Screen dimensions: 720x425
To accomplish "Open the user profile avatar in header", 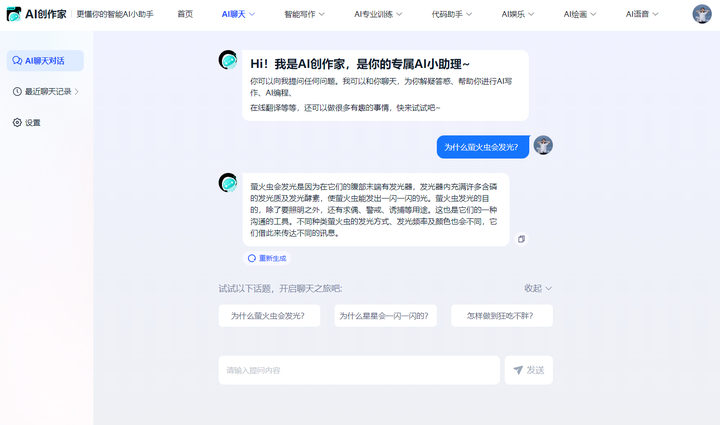I will point(702,14).
